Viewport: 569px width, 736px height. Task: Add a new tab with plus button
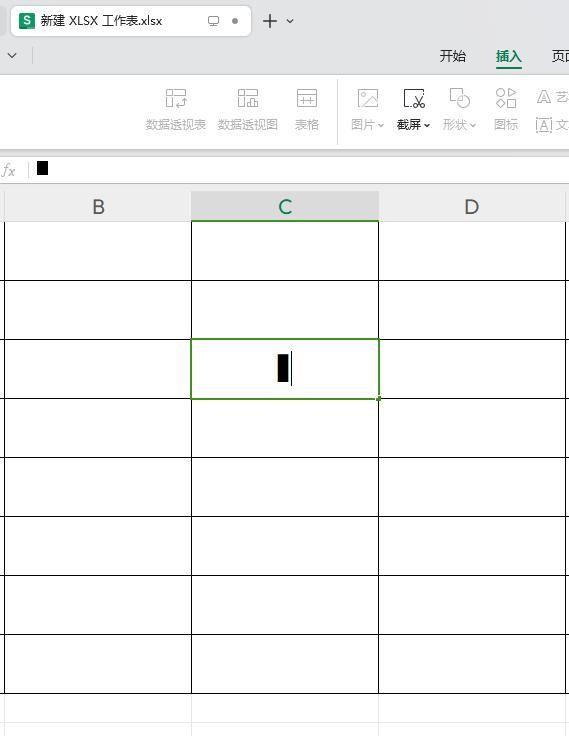[270, 21]
